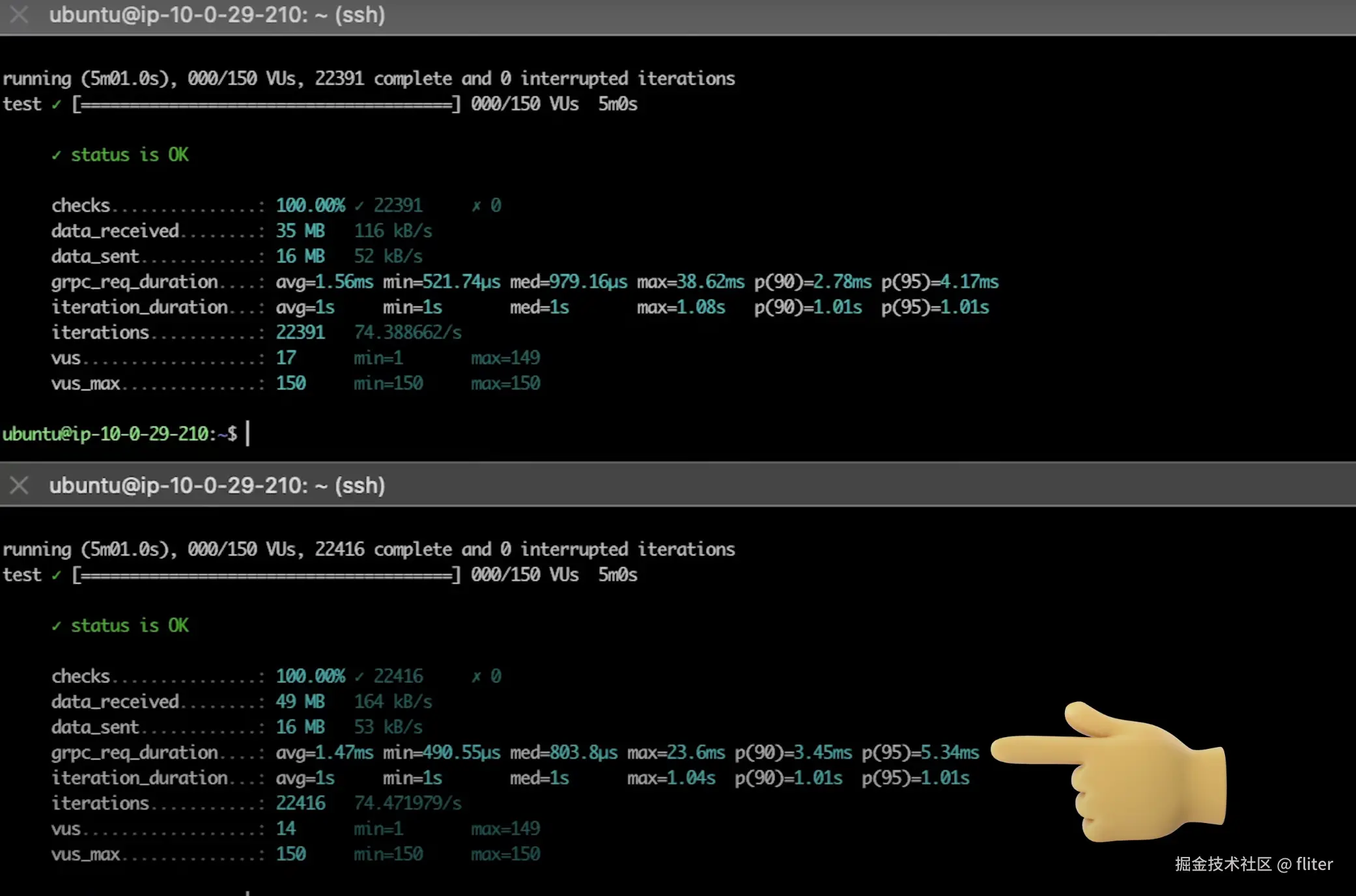Click the green checkmark beside bottom 'status is OK'
This screenshot has height=896, width=1356.
(x=57, y=626)
